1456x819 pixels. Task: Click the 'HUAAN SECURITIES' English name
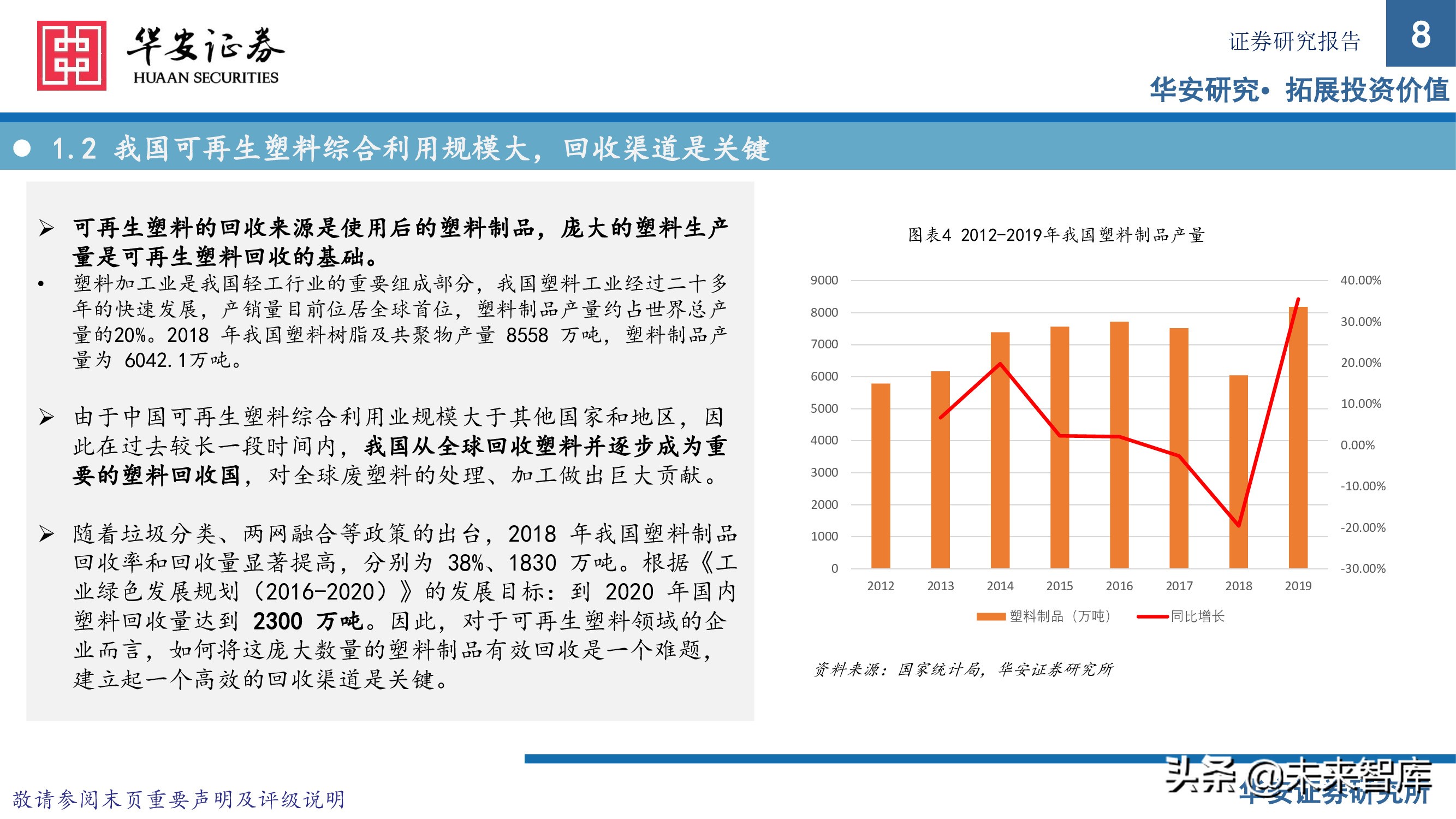click(x=206, y=78)
